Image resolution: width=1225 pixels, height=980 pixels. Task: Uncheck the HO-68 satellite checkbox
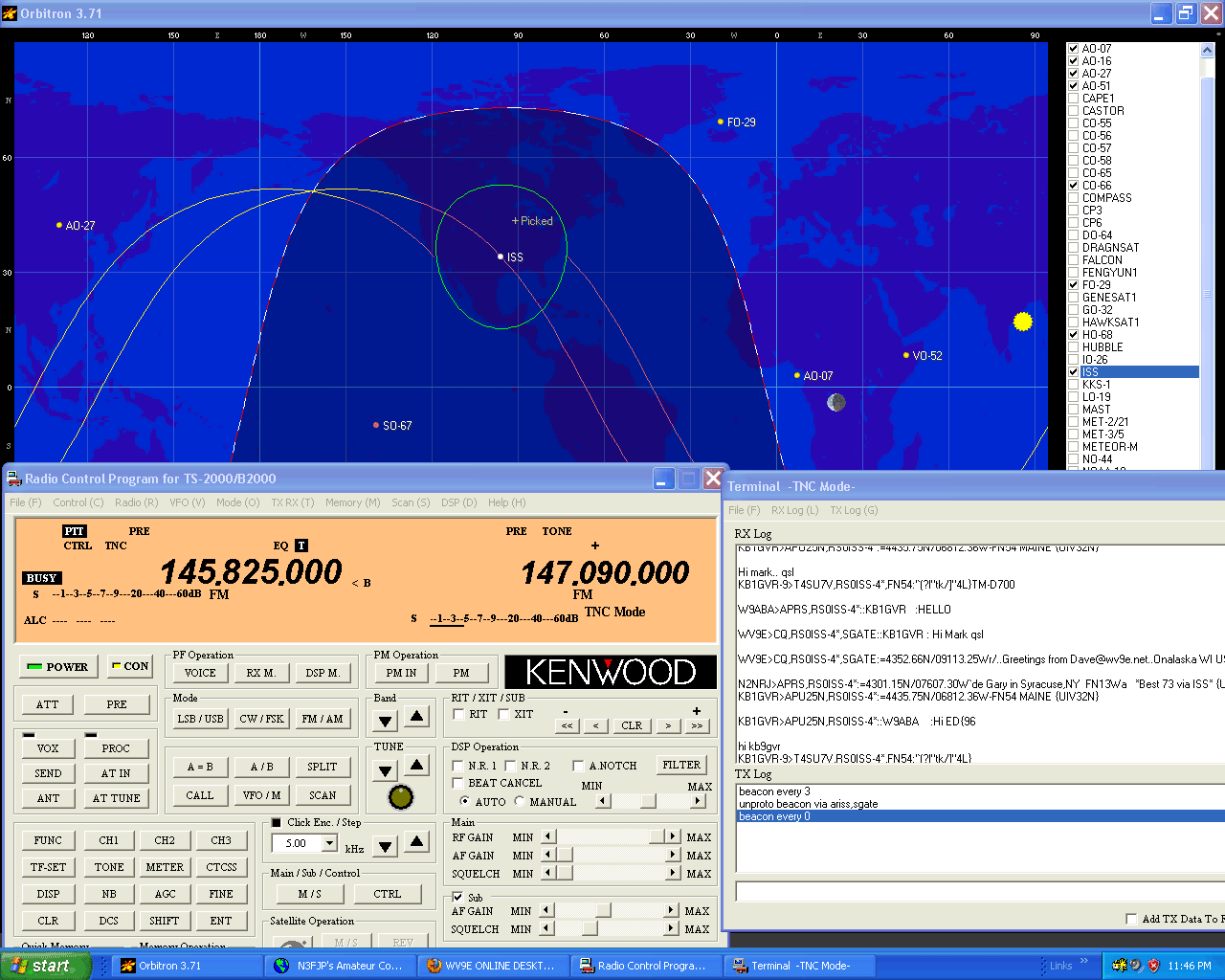pos(1074,335)
